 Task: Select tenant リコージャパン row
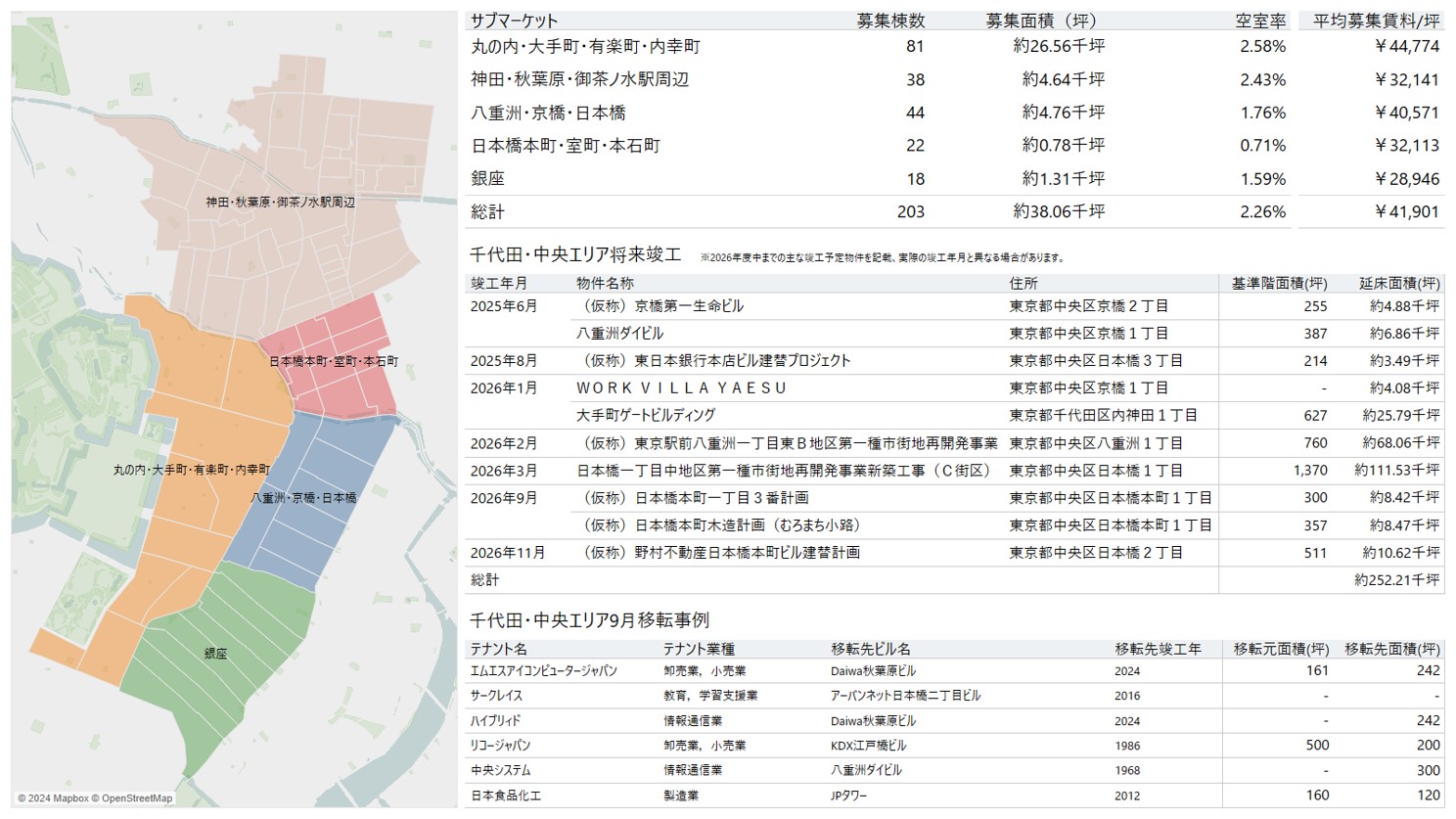[954, 746]
